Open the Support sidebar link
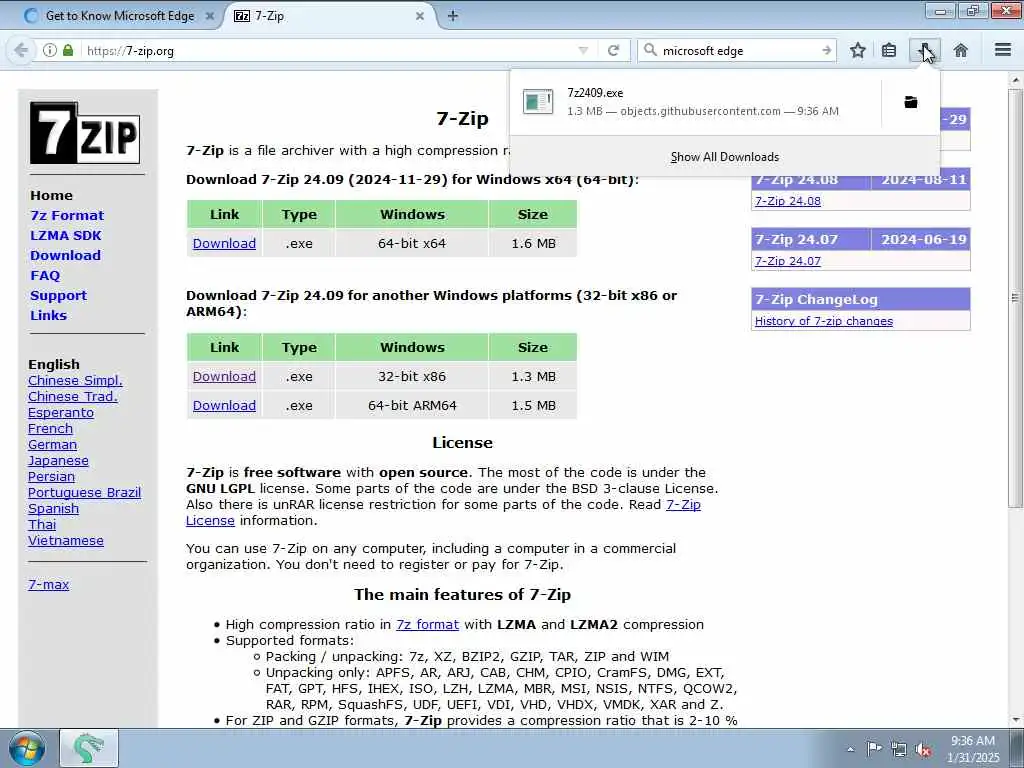The width and height of the screenshot is (1024, 768). 58,295
